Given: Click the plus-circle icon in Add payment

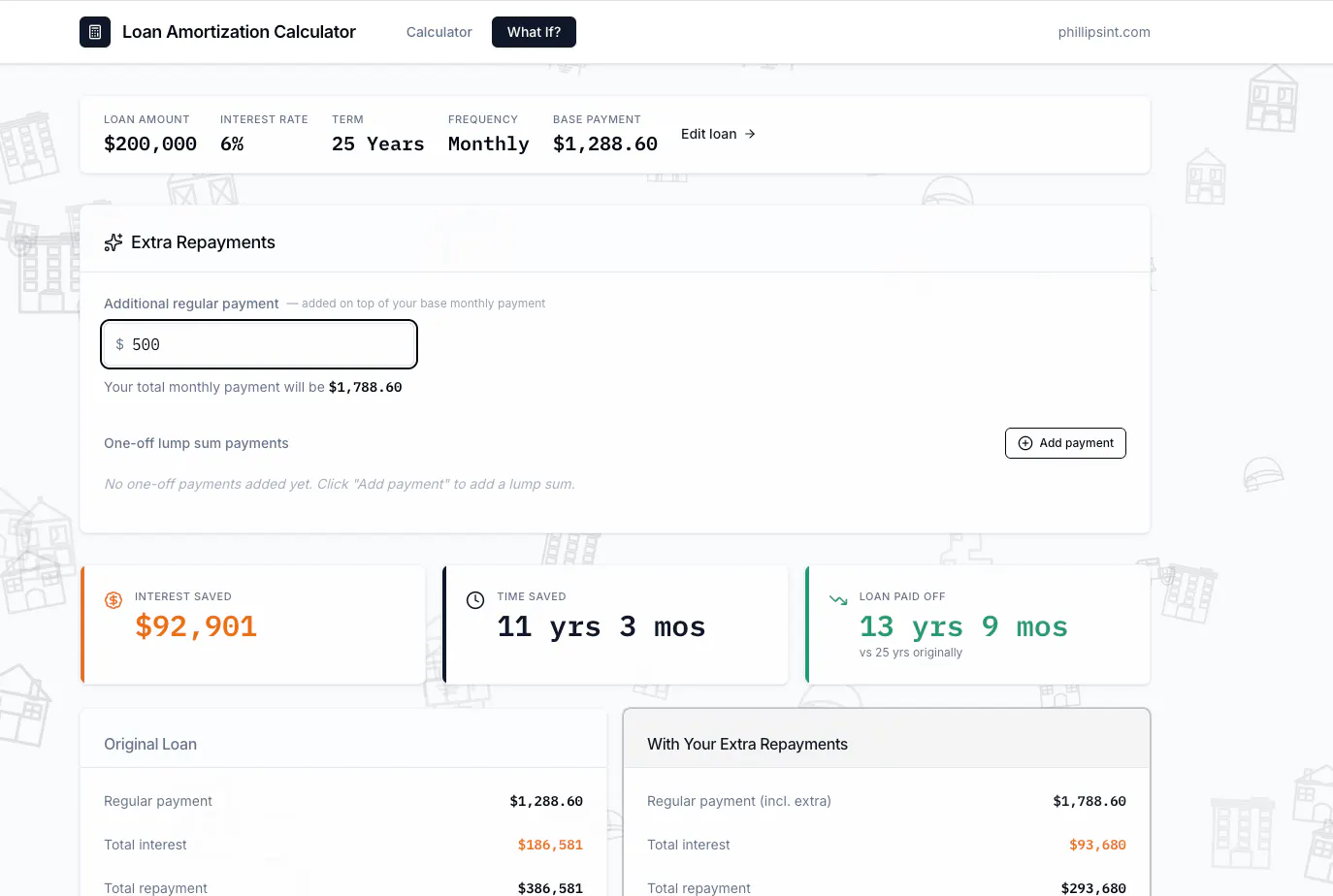Looking at the screenshot, I should [x=1025, y=443].
